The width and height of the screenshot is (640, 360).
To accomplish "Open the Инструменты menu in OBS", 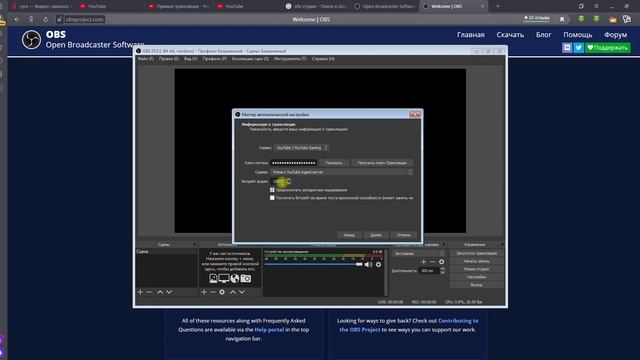I will point(290,59).
